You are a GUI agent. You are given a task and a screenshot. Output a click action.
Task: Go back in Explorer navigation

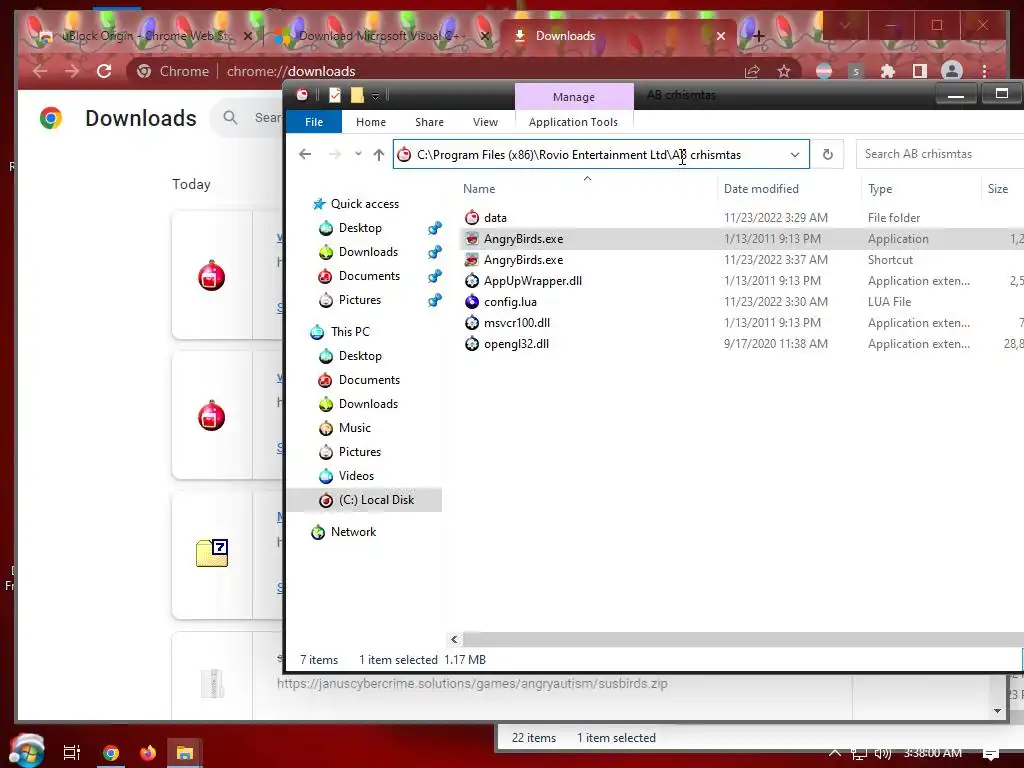pos(305,154)
